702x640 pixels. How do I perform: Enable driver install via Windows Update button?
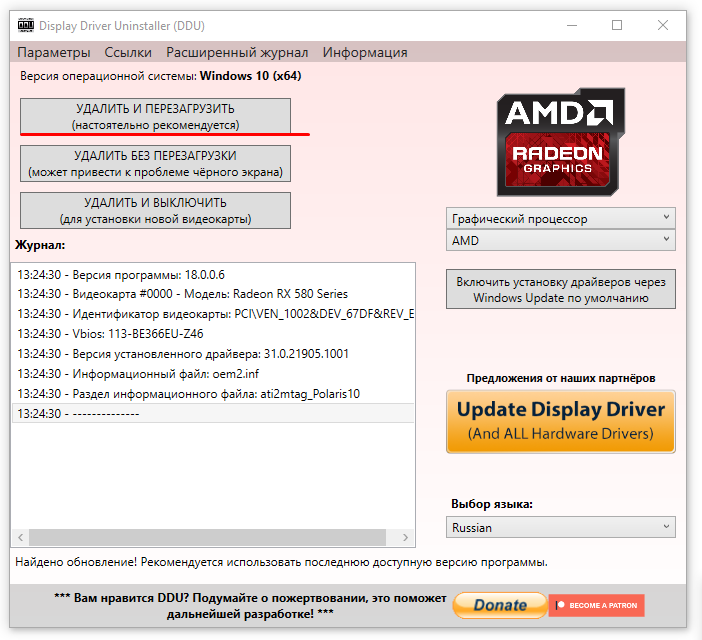point(561,289)
